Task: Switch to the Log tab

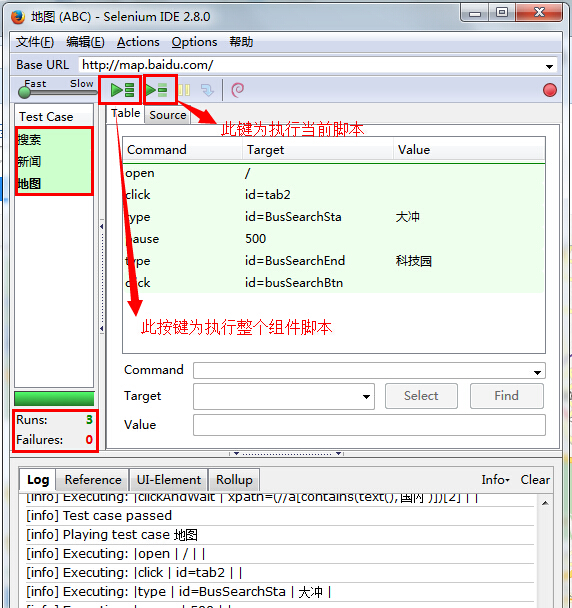Action: pyautogui.click(x=38, y=480)
